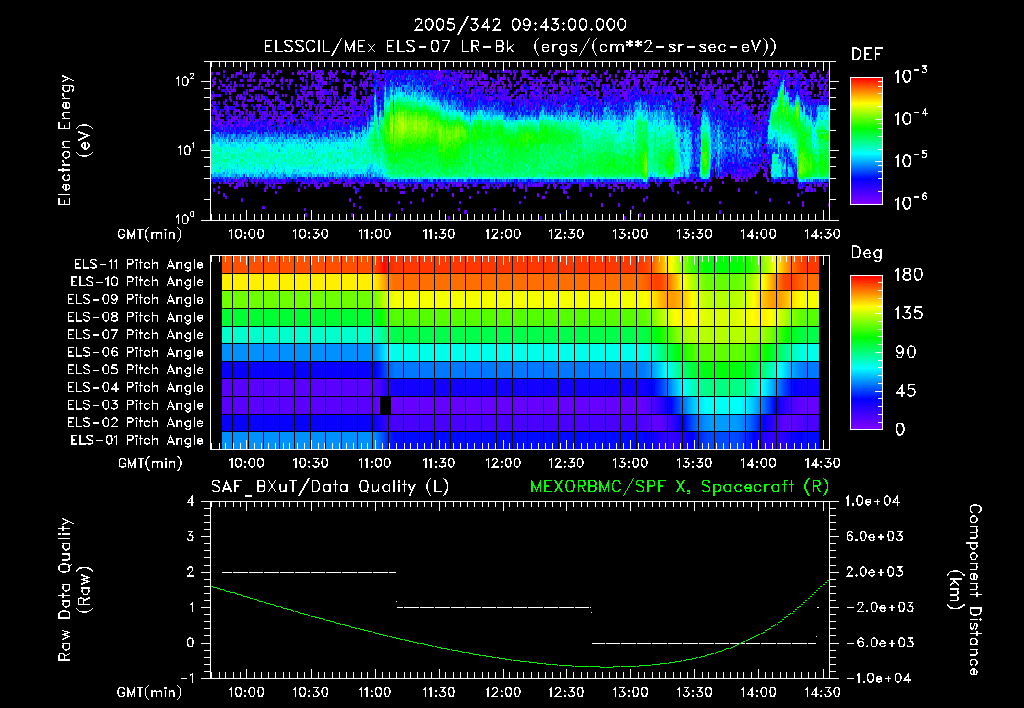Click the 10^2 tick on electron energy axis

[185, 81]
